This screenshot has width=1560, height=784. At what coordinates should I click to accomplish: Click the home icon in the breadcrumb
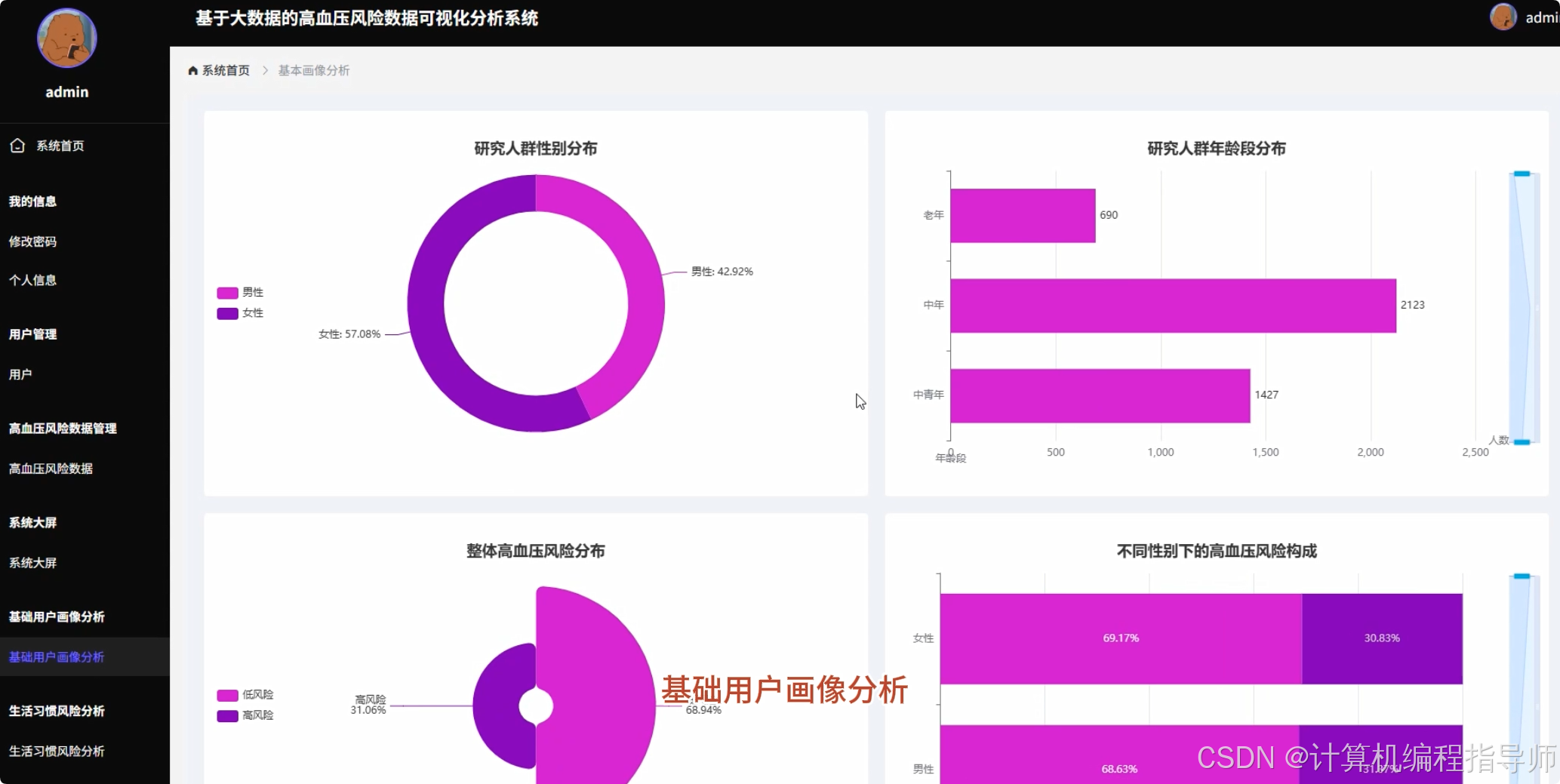pyautogui.click(x=192, y=69)
